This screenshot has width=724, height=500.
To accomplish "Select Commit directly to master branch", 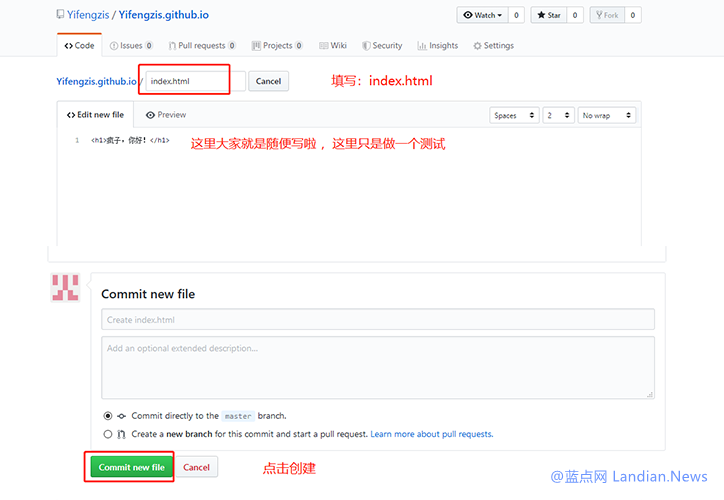I will 108,416.
